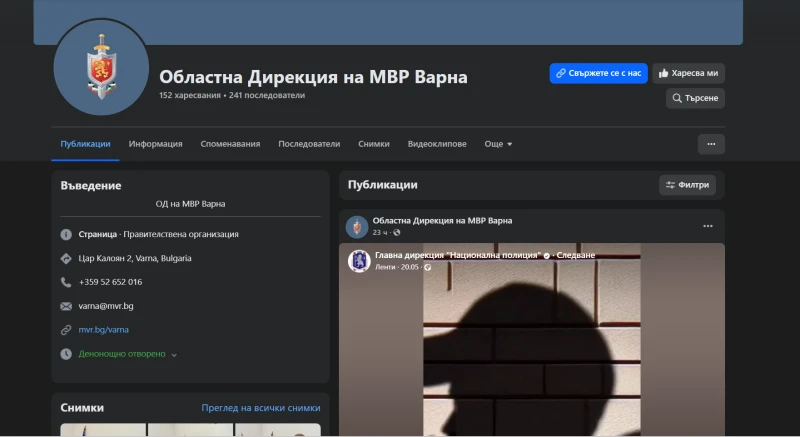This screenshot has width=800, height=437.
Task: Click the 'Страница · Правителствена организация' text
Action: coord(159,234)
